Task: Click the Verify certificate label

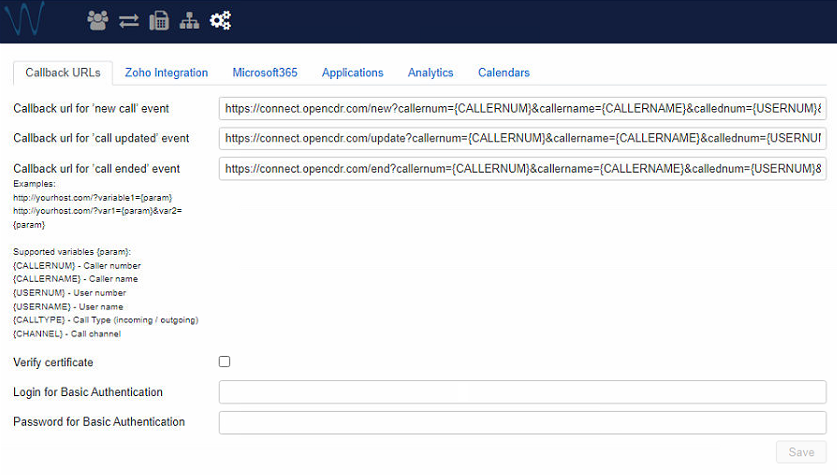Action: click(x=53, y=362)
